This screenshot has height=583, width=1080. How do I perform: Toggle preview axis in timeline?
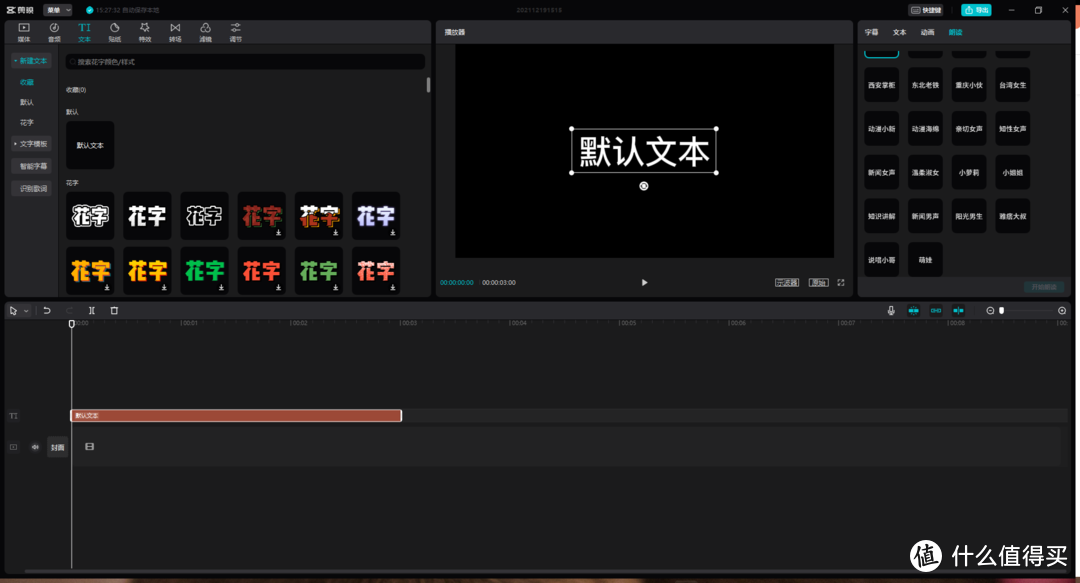pos(958,311)
